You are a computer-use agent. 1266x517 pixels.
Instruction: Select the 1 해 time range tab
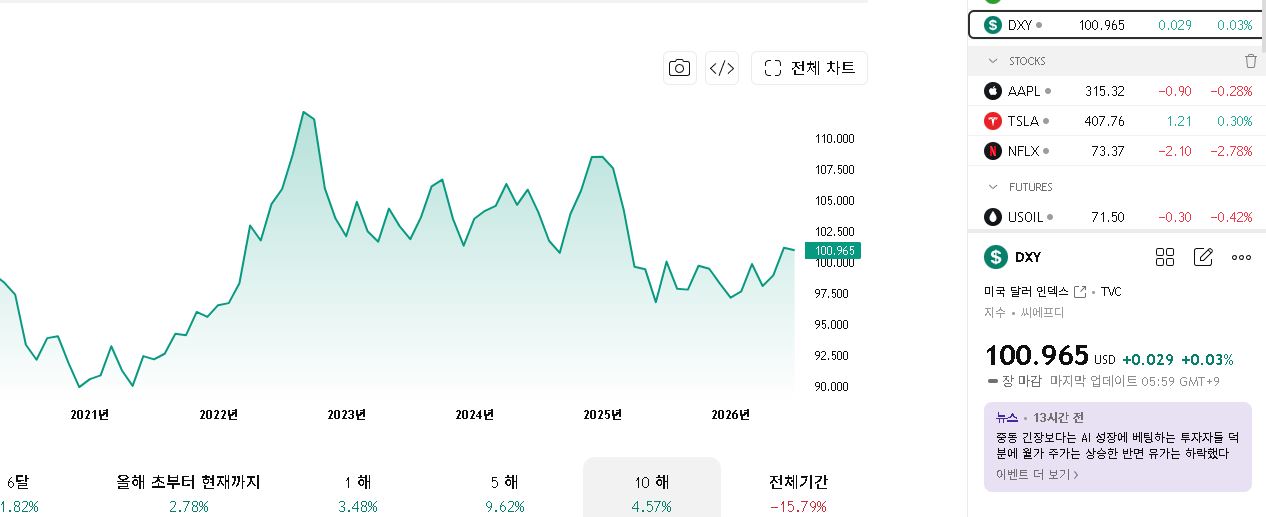point(357,493)
